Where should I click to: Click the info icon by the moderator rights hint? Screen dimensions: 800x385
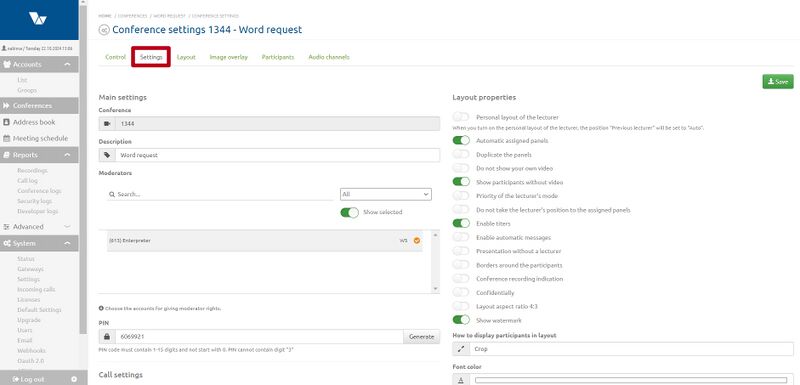point(101,308)
